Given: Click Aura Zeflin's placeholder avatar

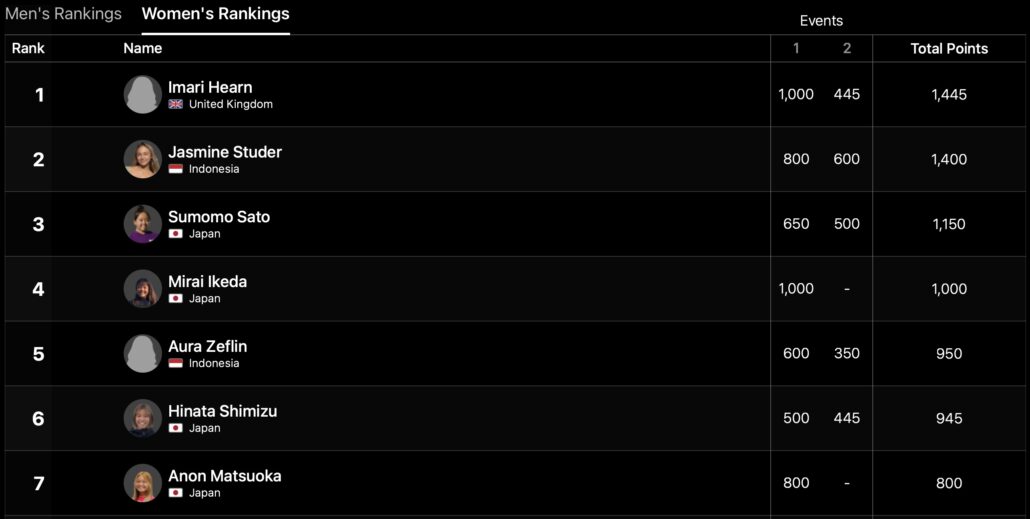Looking at the screenshot, I should point(143,353).
